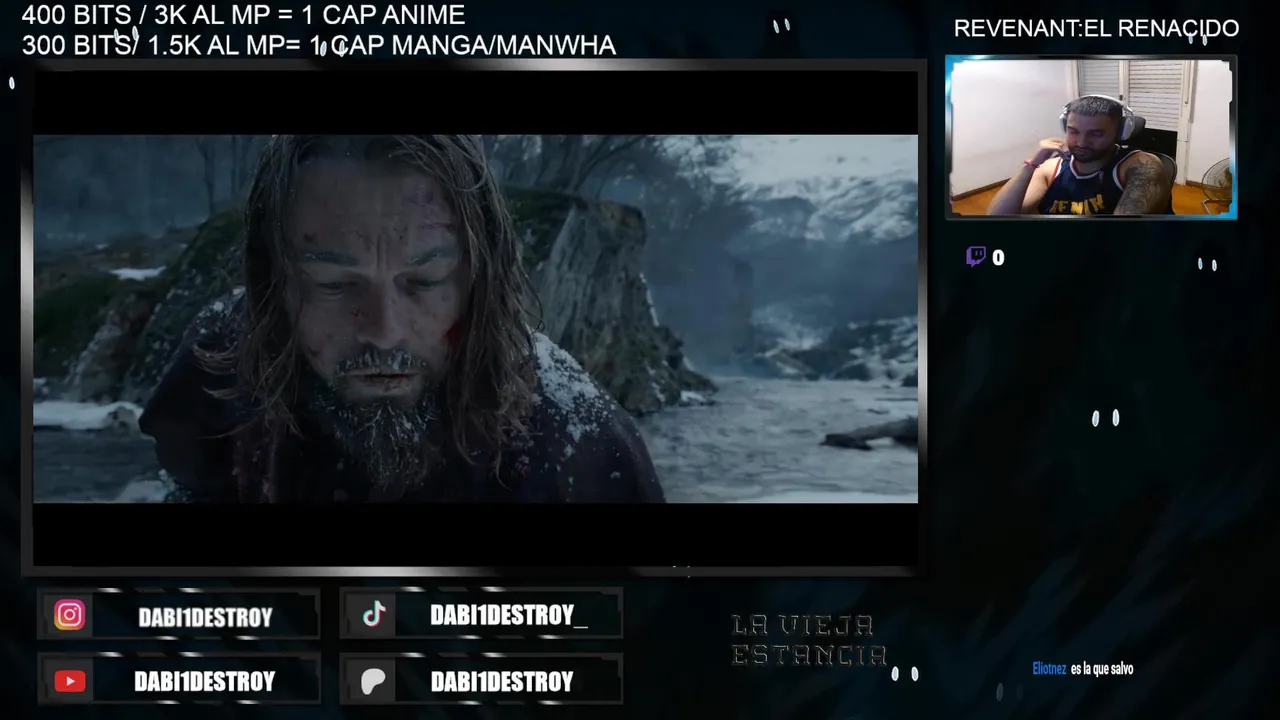The image size is (1280, 720).
Task: Click the LA VIEJA ESTANCIA logo text
Action: tap(809, 640)
